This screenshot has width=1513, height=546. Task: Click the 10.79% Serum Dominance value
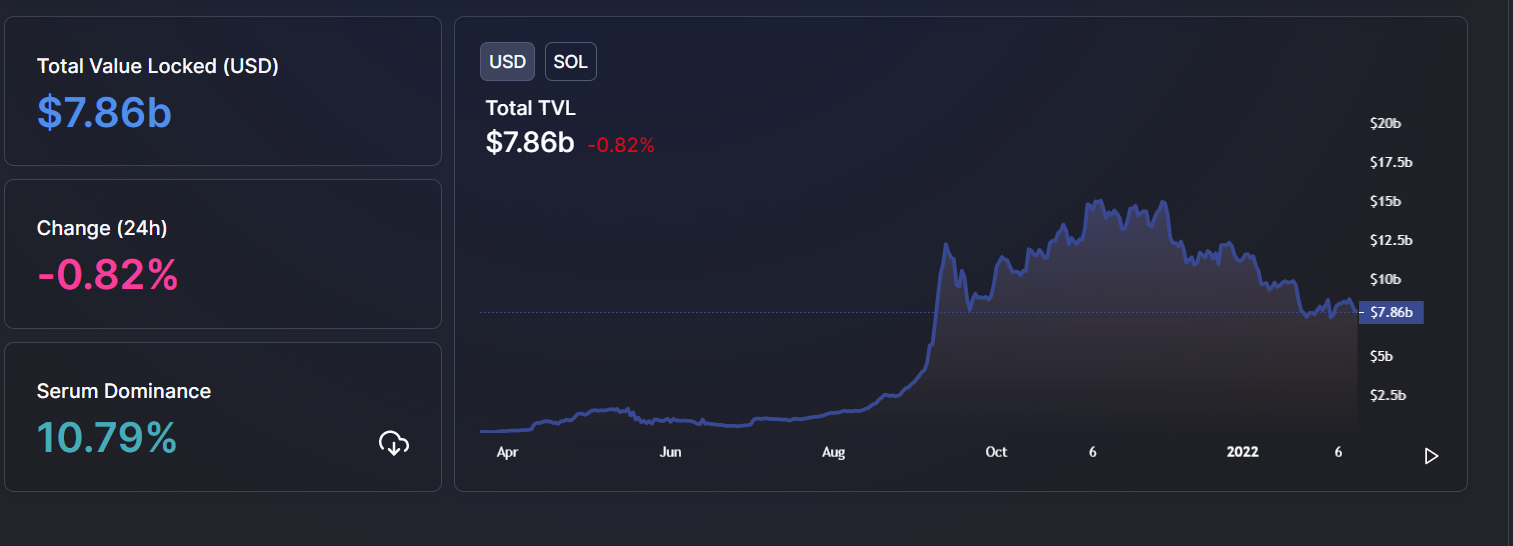(107, 437)
